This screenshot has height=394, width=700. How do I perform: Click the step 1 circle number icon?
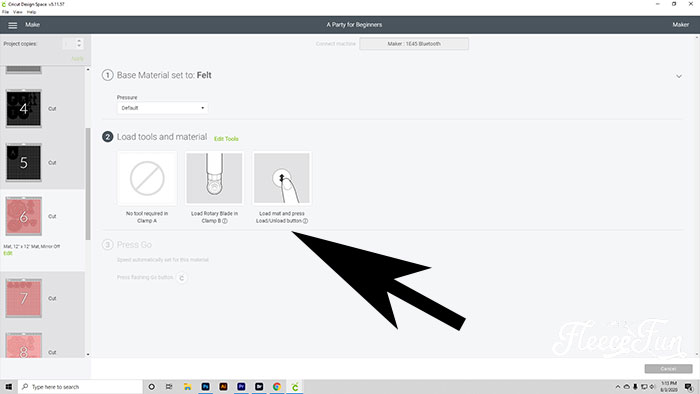108,75
